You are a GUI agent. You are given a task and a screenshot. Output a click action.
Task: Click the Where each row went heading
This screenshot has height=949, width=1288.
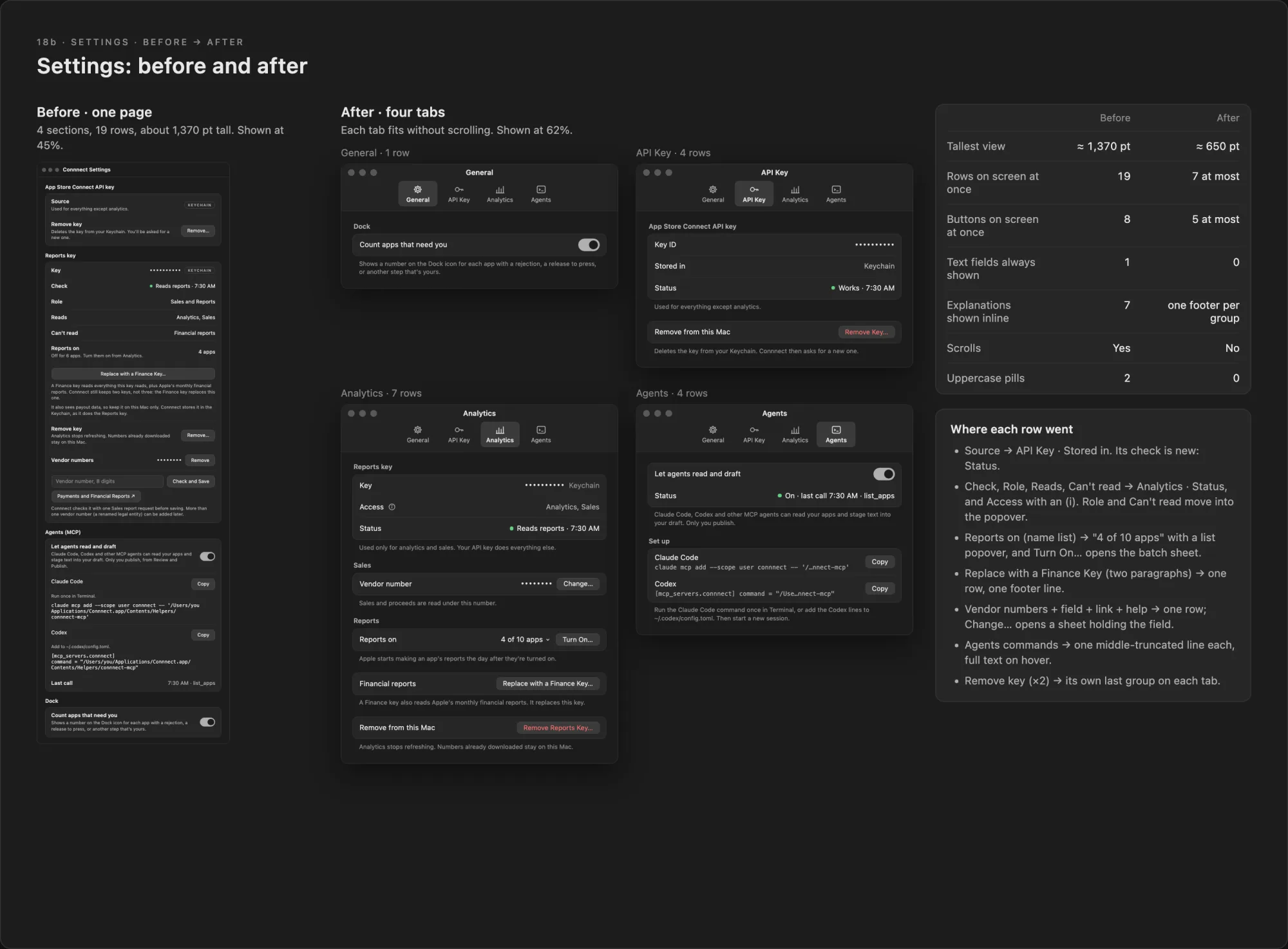point(1011,430)
